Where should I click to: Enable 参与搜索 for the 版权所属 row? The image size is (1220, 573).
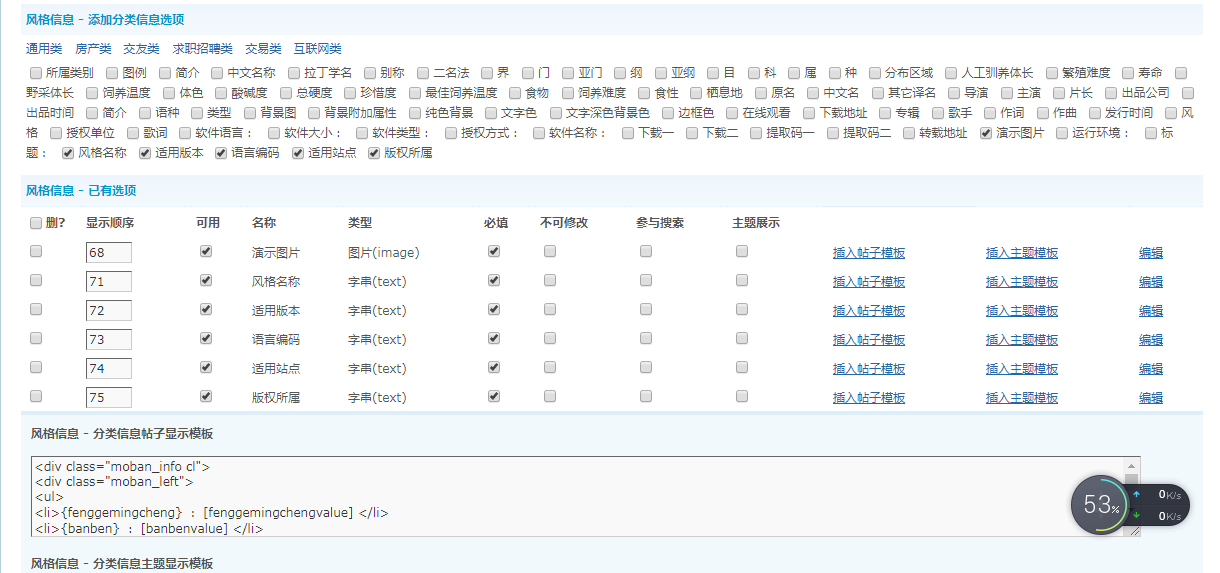(646, 397)
